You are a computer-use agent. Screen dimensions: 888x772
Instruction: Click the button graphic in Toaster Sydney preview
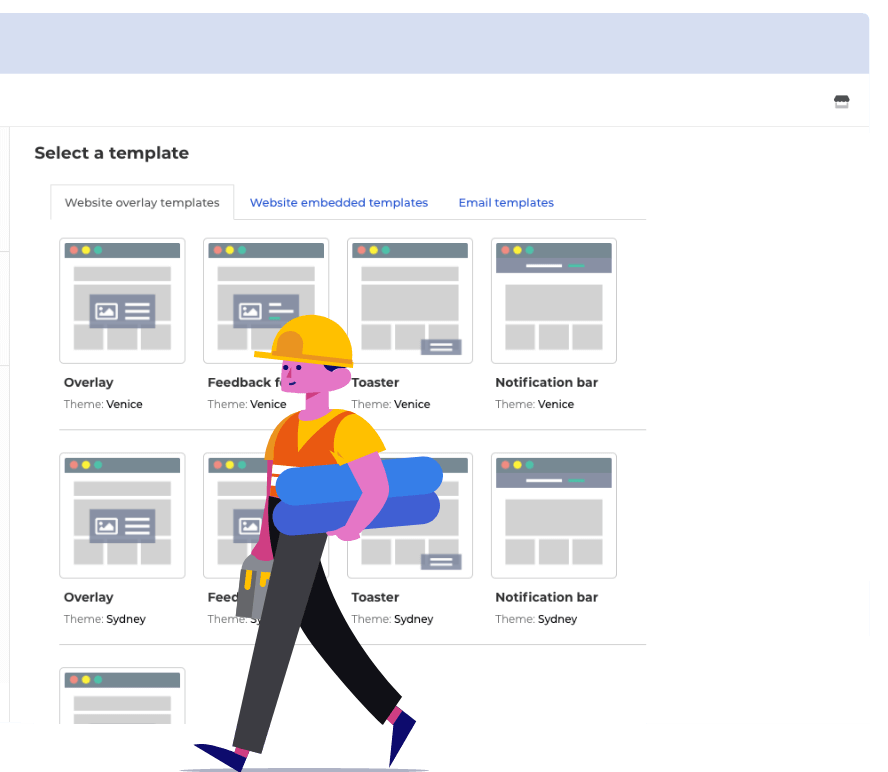440,561
